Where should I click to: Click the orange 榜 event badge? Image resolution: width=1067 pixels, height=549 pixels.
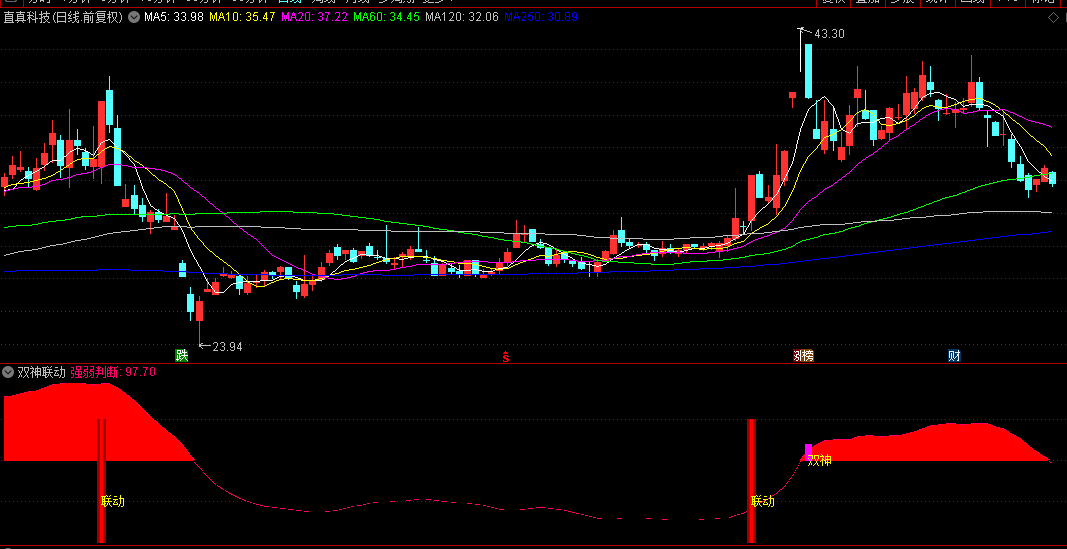807,356
